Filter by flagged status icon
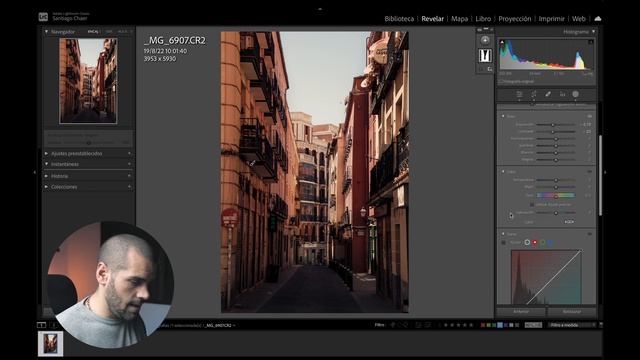Image resolution: width=640 pixels, height=360 pixels. (x=392, y=325)
